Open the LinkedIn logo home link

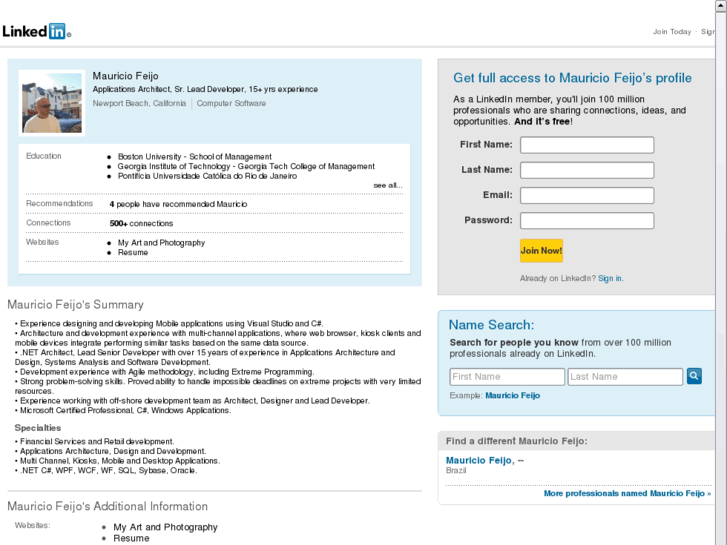(36, 31)
